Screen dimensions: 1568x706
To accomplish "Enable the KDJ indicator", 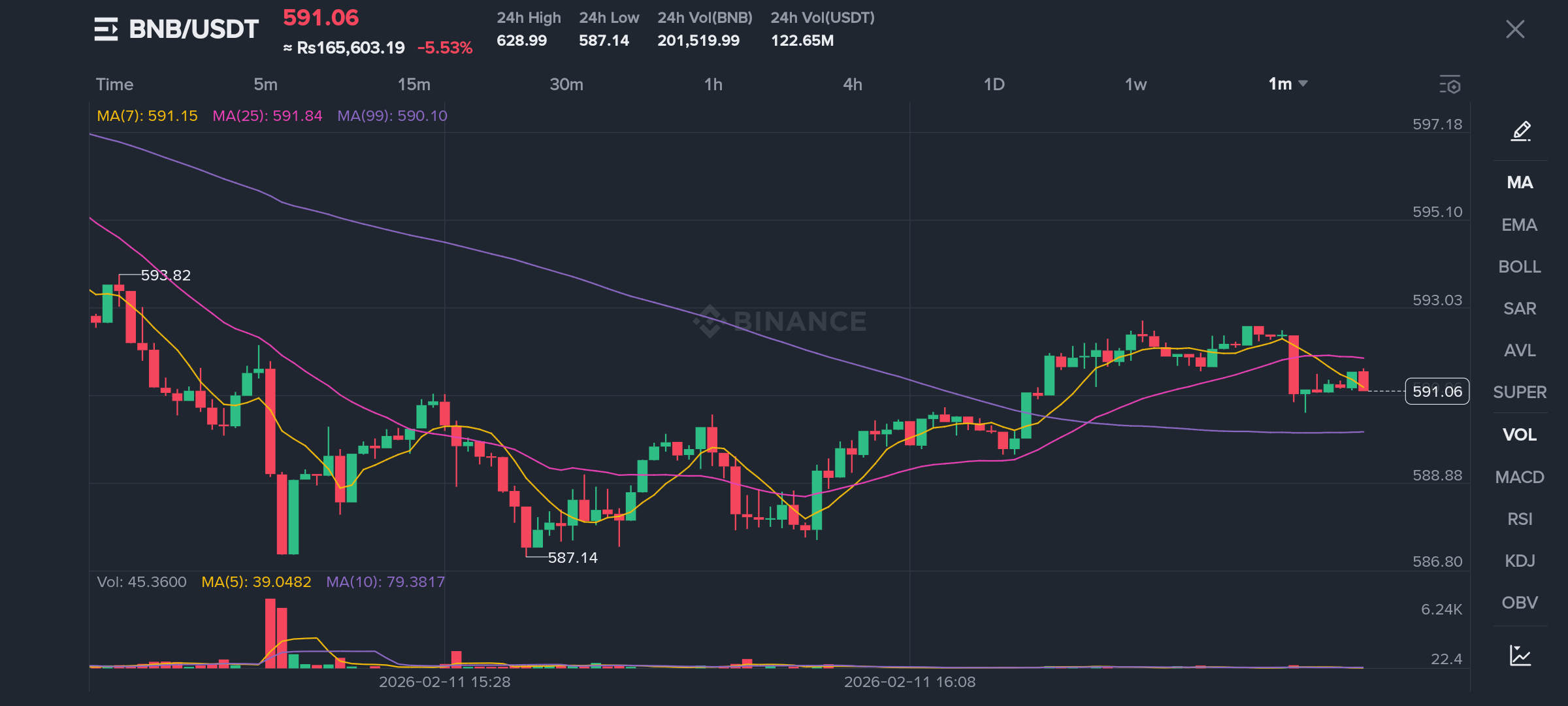I will [x=1520, y=561].
